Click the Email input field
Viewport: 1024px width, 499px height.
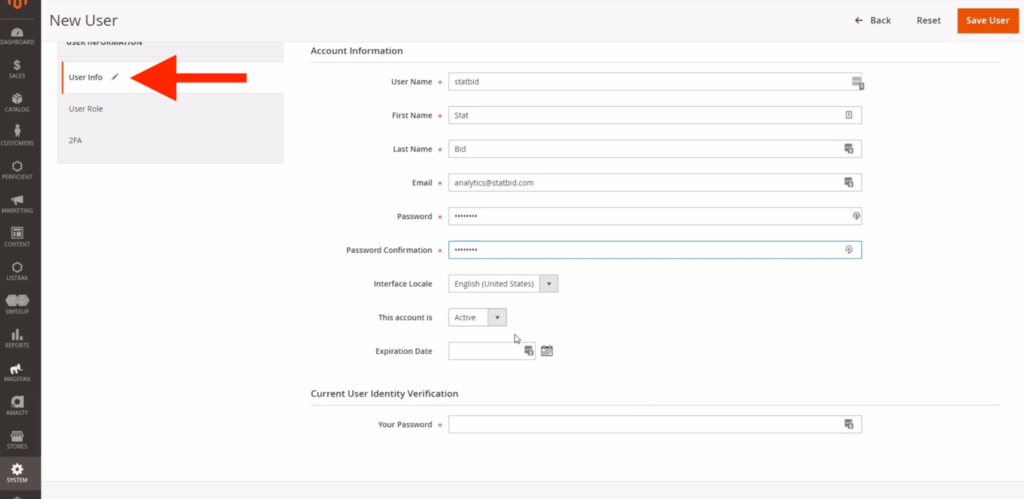pos(655,183)
